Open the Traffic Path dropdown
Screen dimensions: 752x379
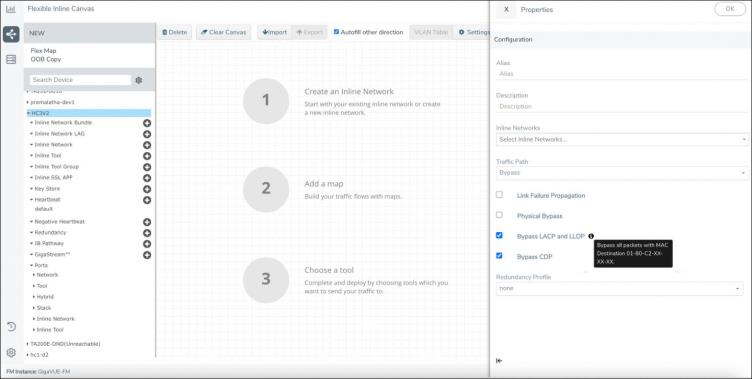click(622, 173)
